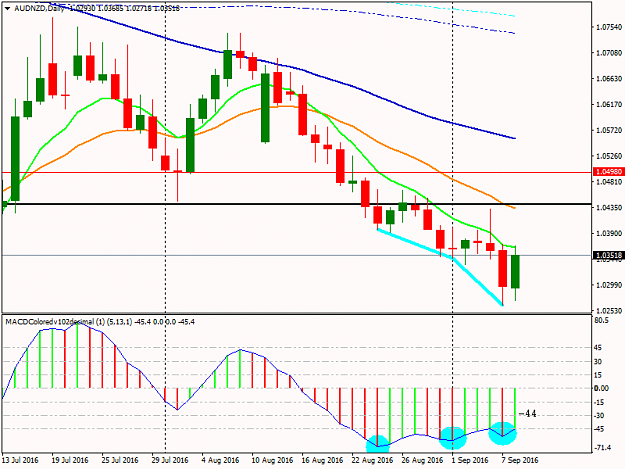Click the 1.06170 price scale value

click(609, 104)
